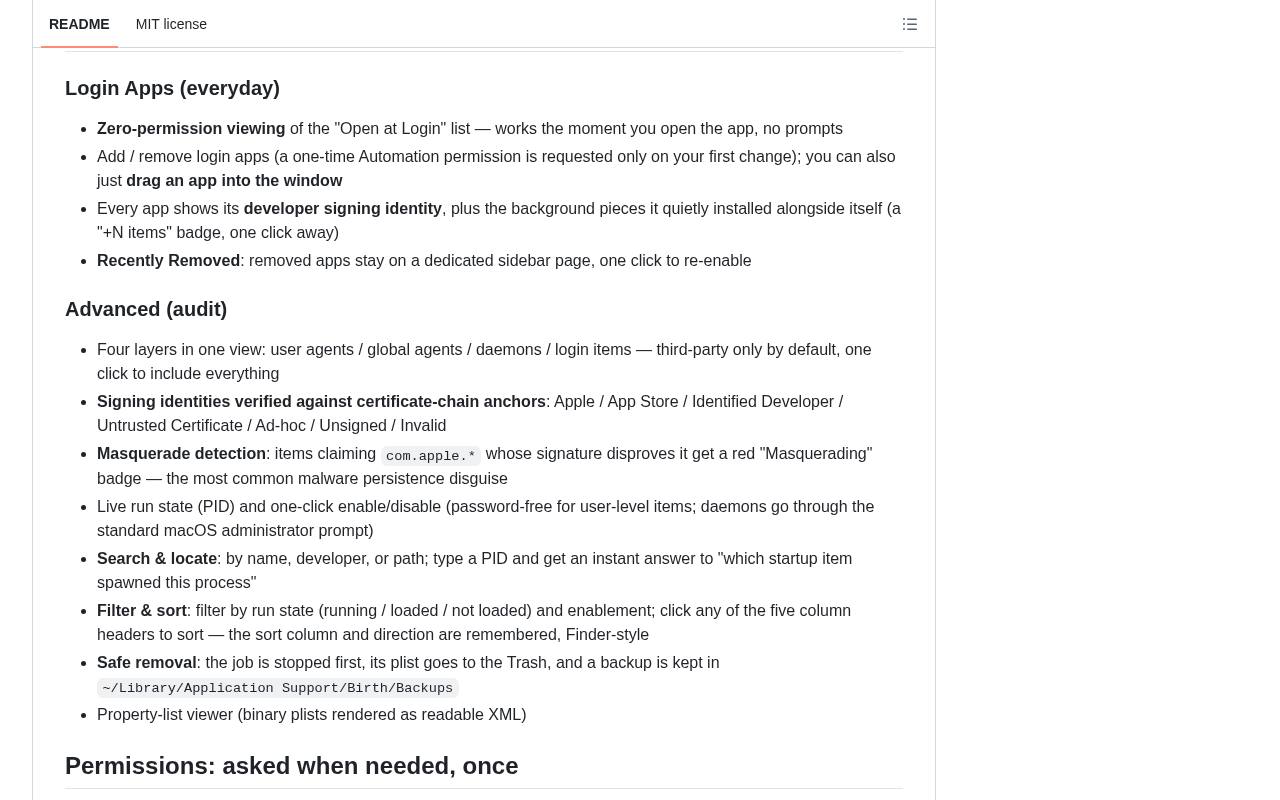This screenshot has width=1280, height=800.
Task: Open the MIT license tab
Action: 171,24
